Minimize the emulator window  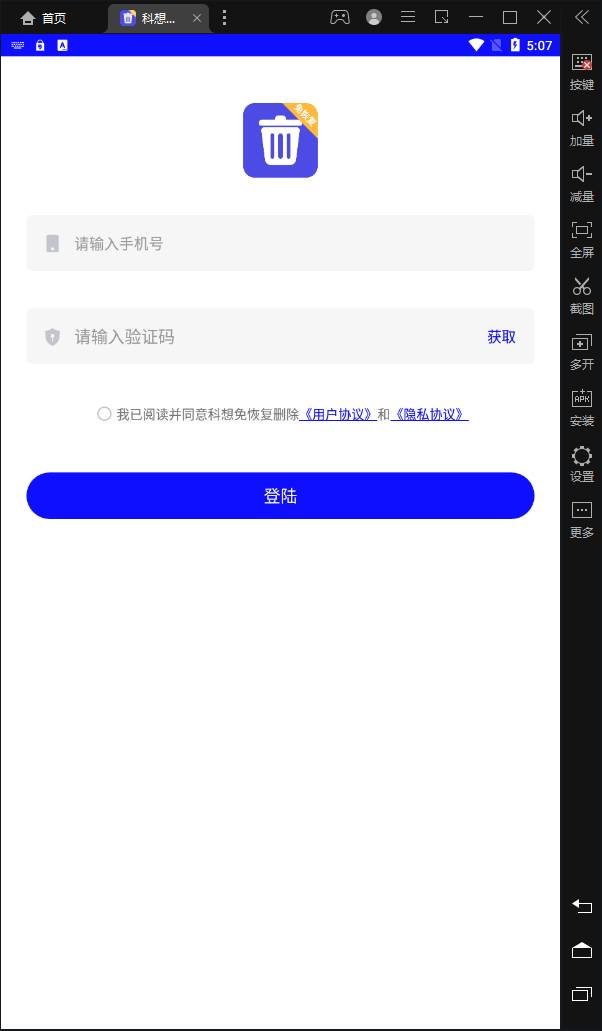point(476,17)
